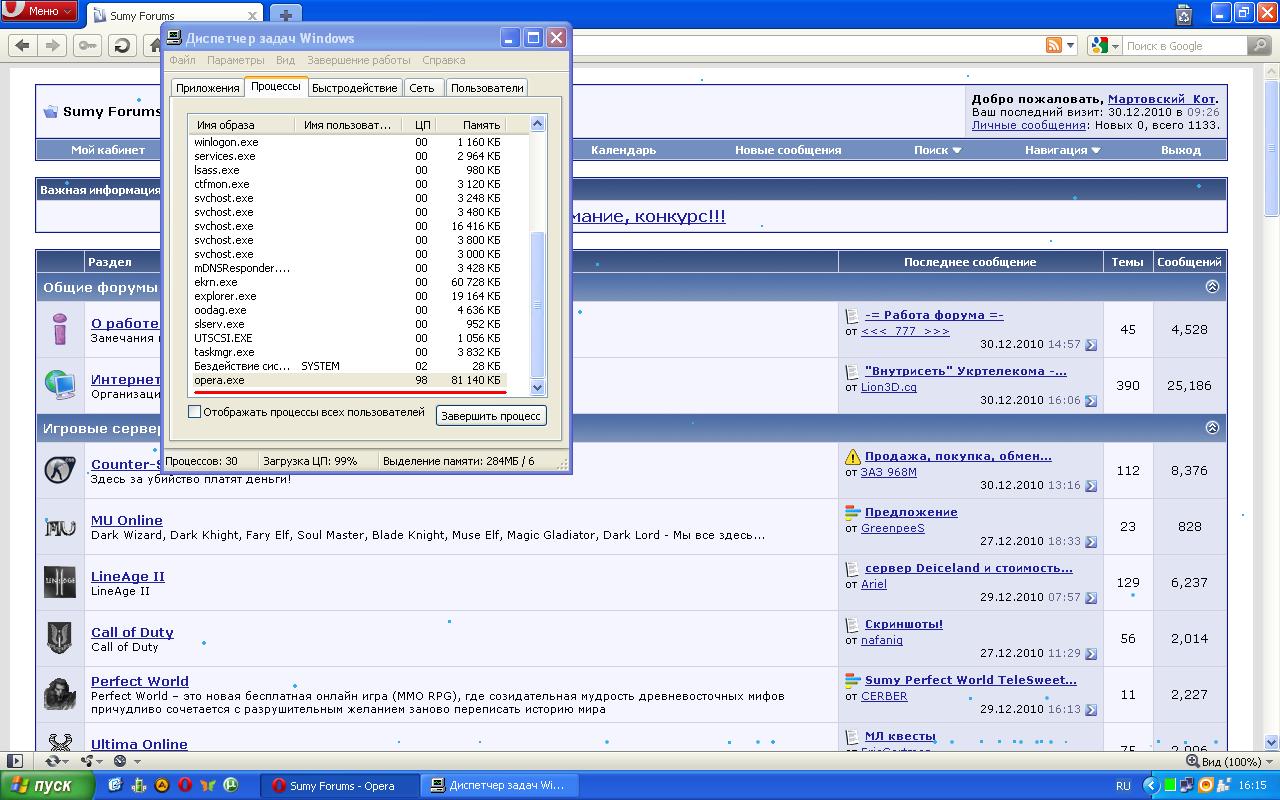Expand the 'Навигация' forum menu
The image size is (1280, 800).
coord(1062,150)
